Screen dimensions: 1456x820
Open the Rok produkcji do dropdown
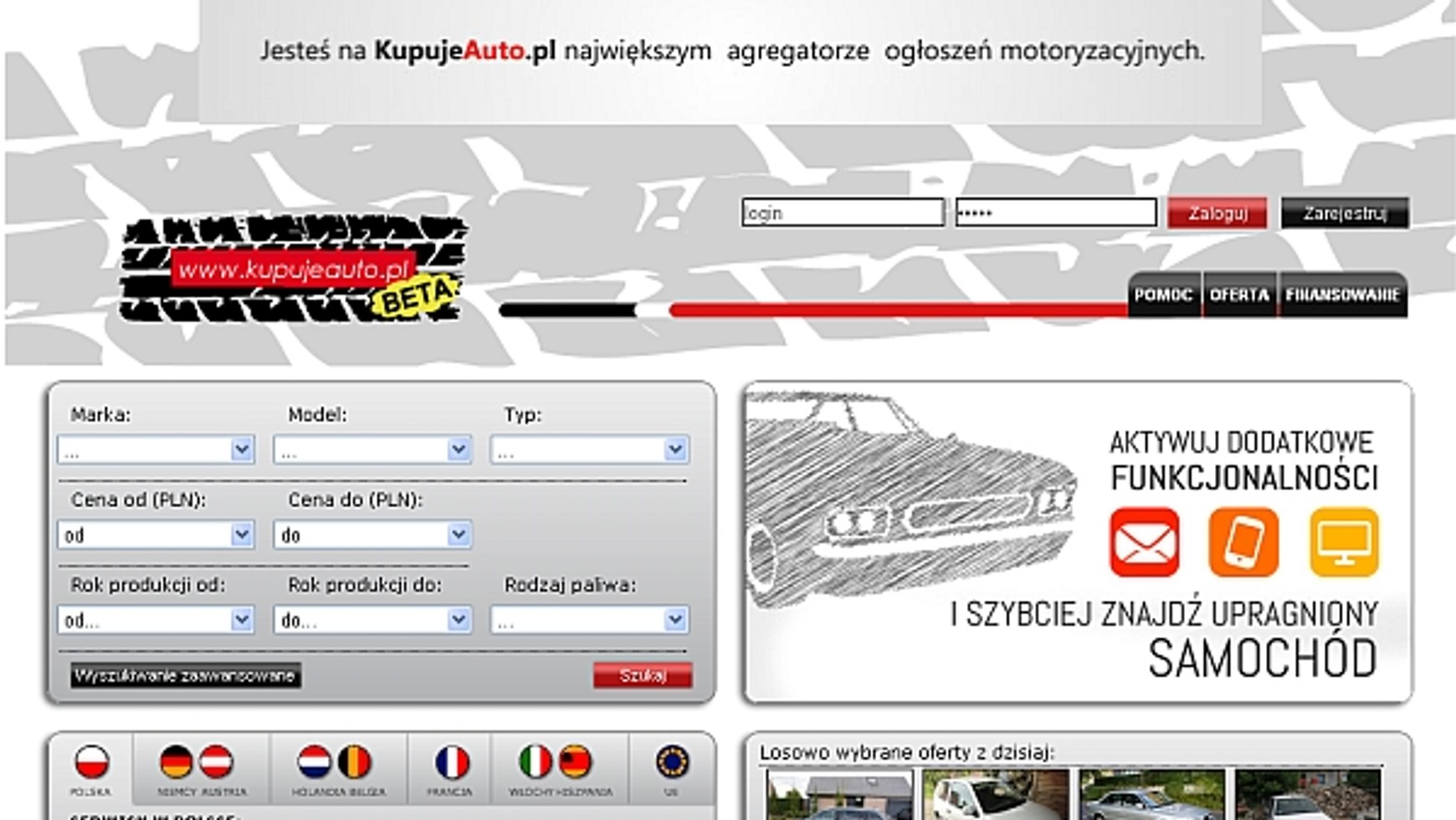(372, 620)
